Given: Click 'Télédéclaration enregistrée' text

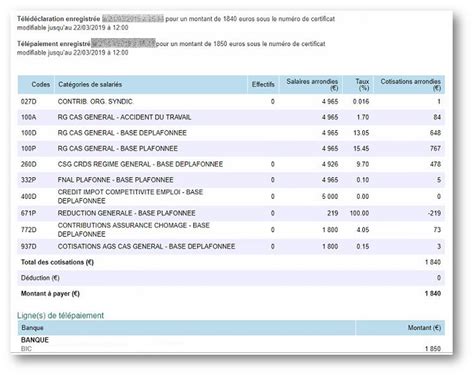Looking at the screenshot, I should (59, 19).
